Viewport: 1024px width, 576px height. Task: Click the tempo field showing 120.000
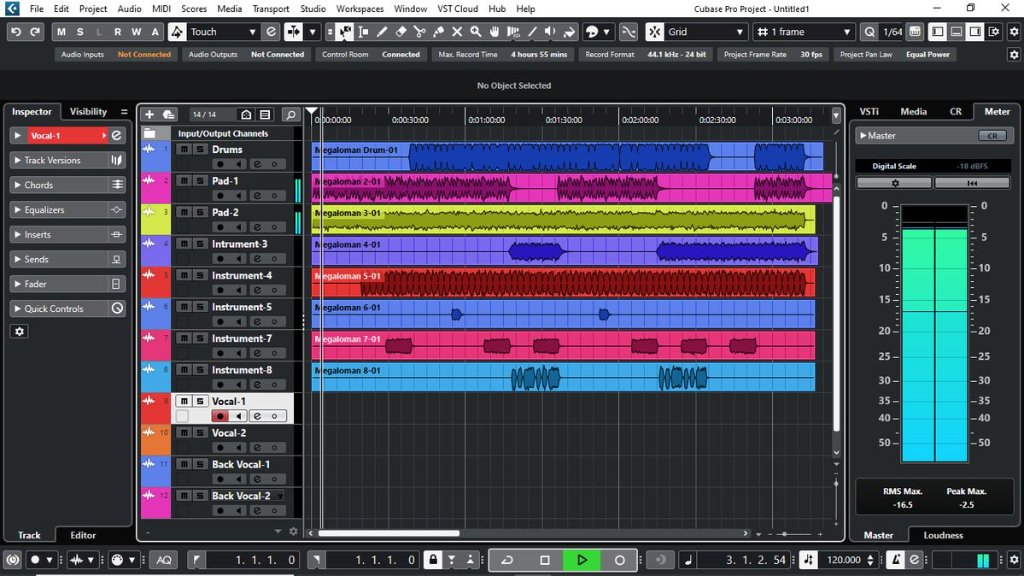pyautogui.click(x=845, y=560)
